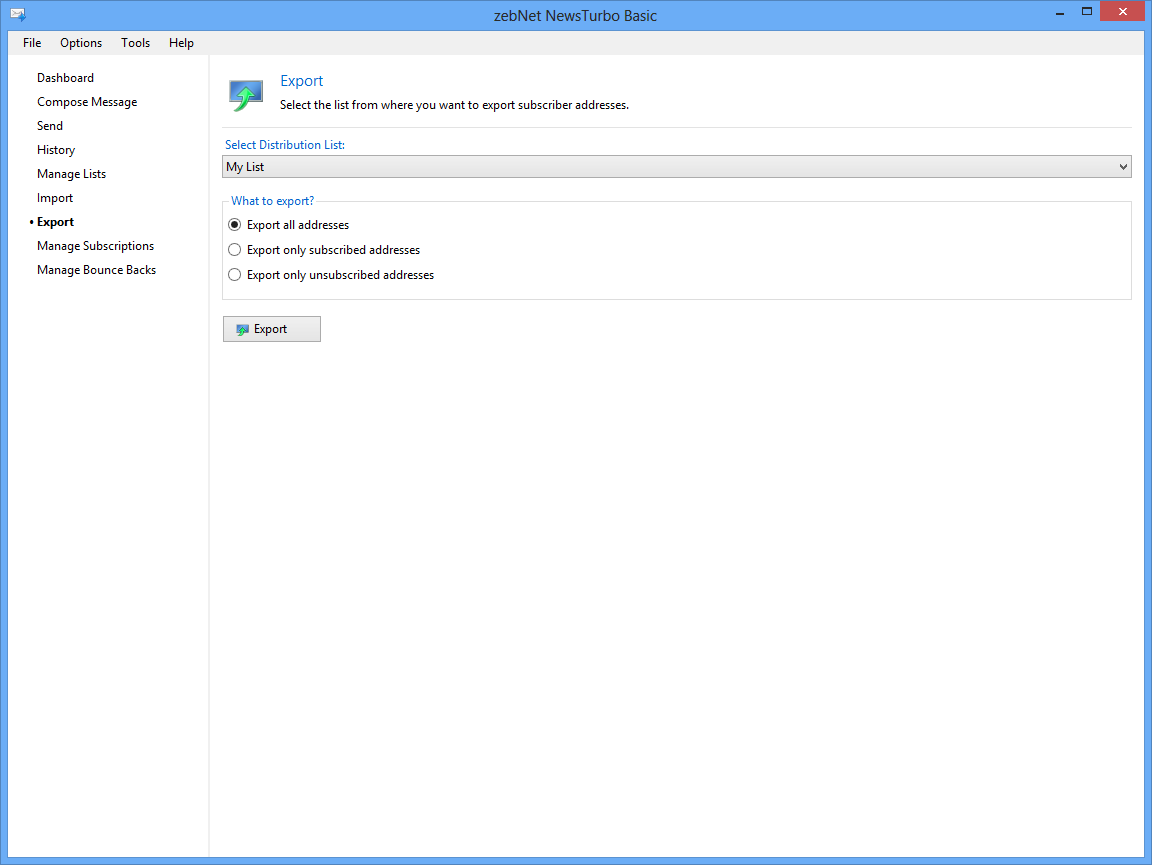The image size is (1152, 865).
Task: Choose Export only subscribed addresses option
Action: [x=235, y=250]
